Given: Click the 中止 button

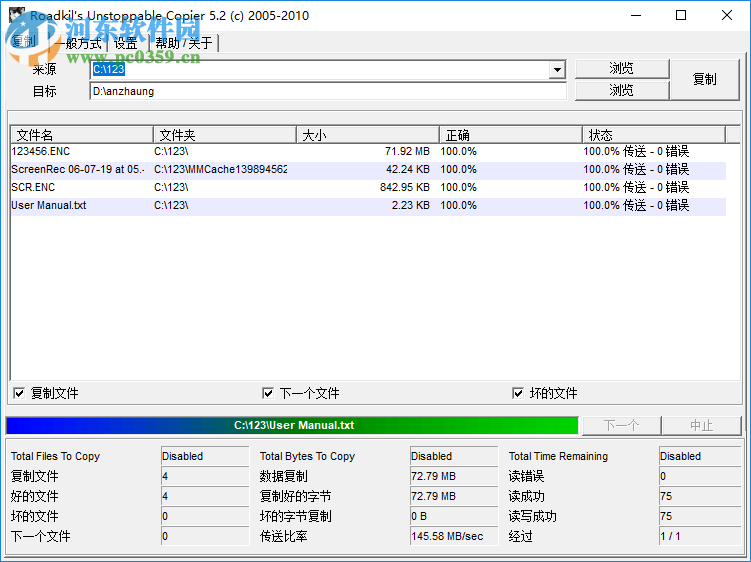Looking at the screenshot, I should pos(702,425).
